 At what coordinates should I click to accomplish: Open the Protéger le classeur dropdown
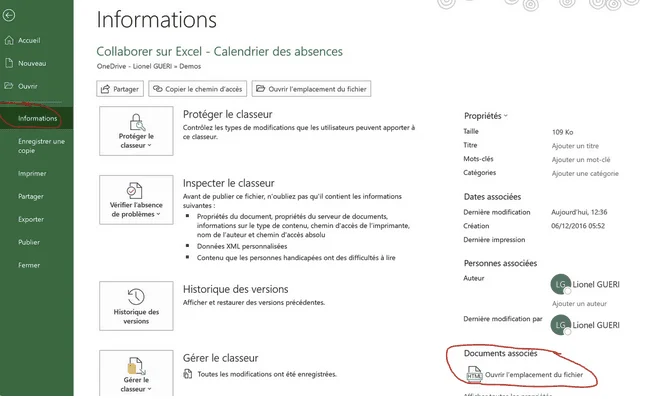pyautogui.click(x=136, y=131)
